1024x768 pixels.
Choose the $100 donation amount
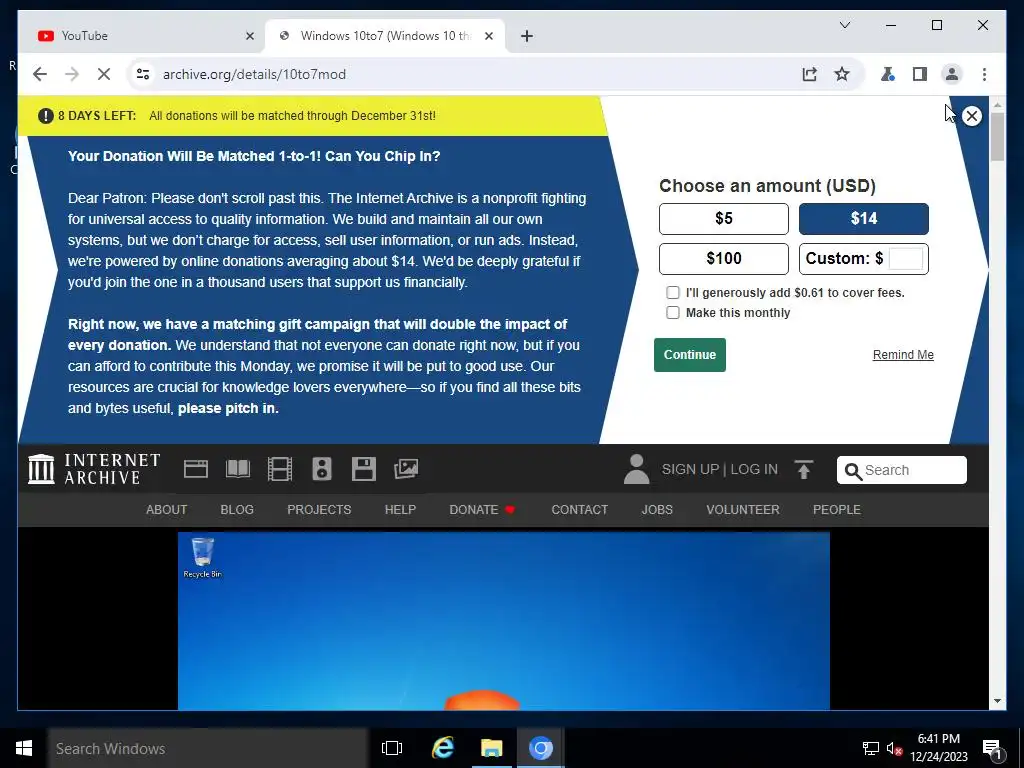click(x=724, y=259)
